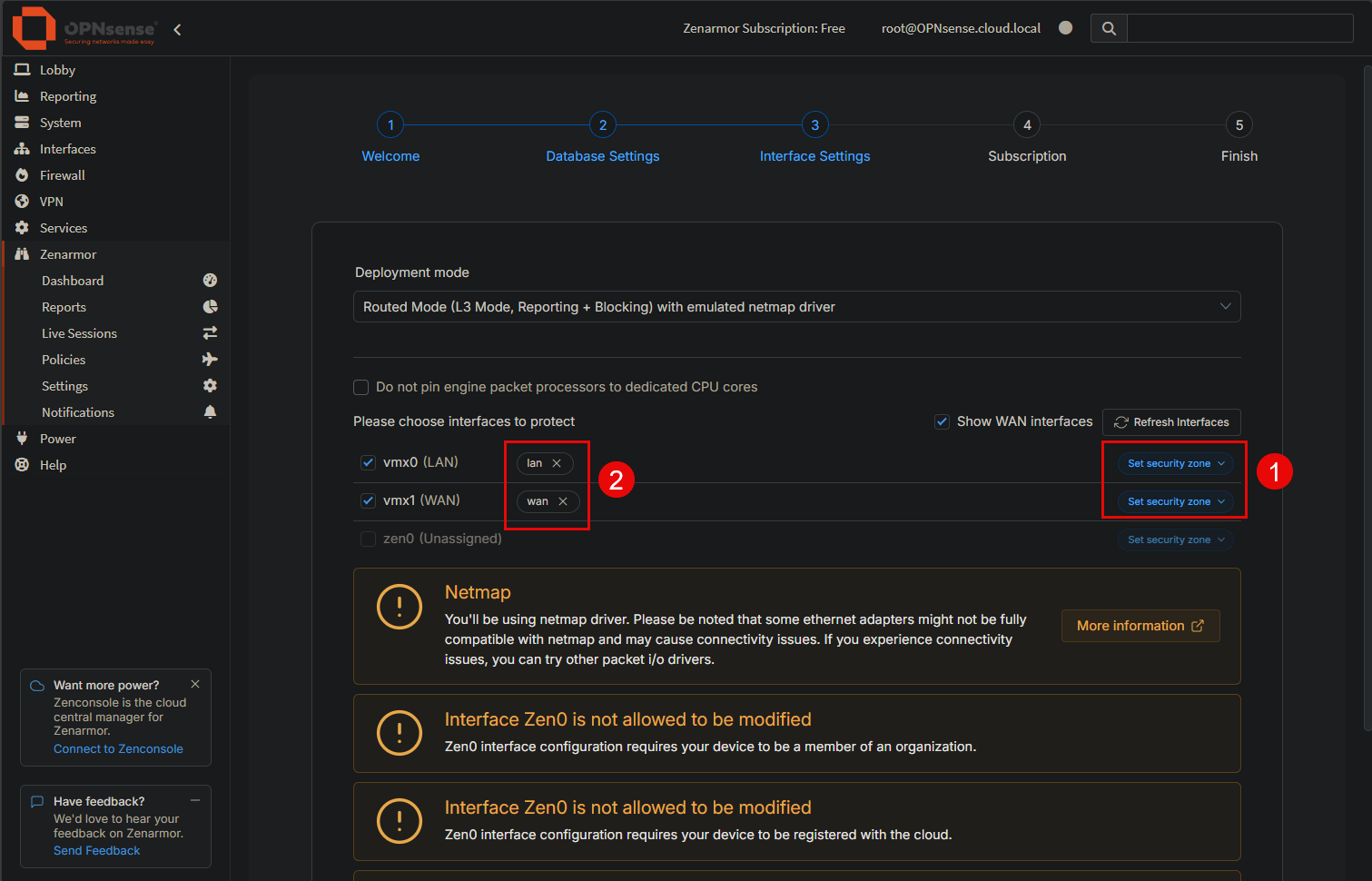Image resolution: width=1372 pixels, height=881 pixels.
Task: Click the Live Sessions arrows icon
Action: coord(210,332)
